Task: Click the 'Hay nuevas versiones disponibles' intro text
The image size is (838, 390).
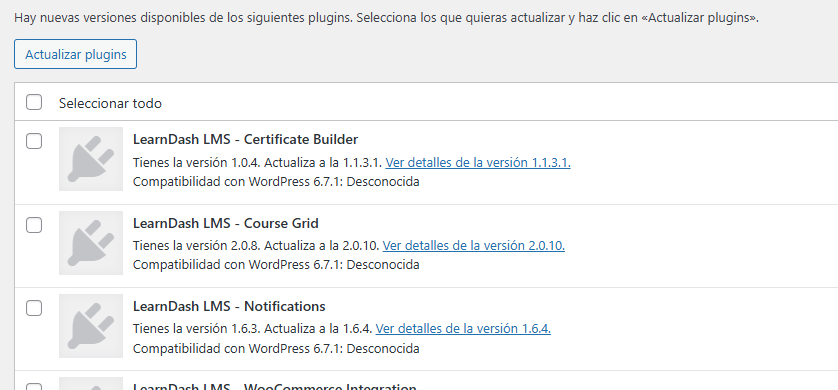Action: click(x=386, y=17)
